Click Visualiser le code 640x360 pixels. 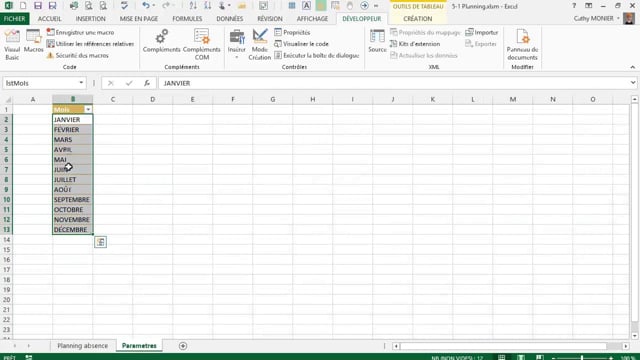tap(302, 44)
